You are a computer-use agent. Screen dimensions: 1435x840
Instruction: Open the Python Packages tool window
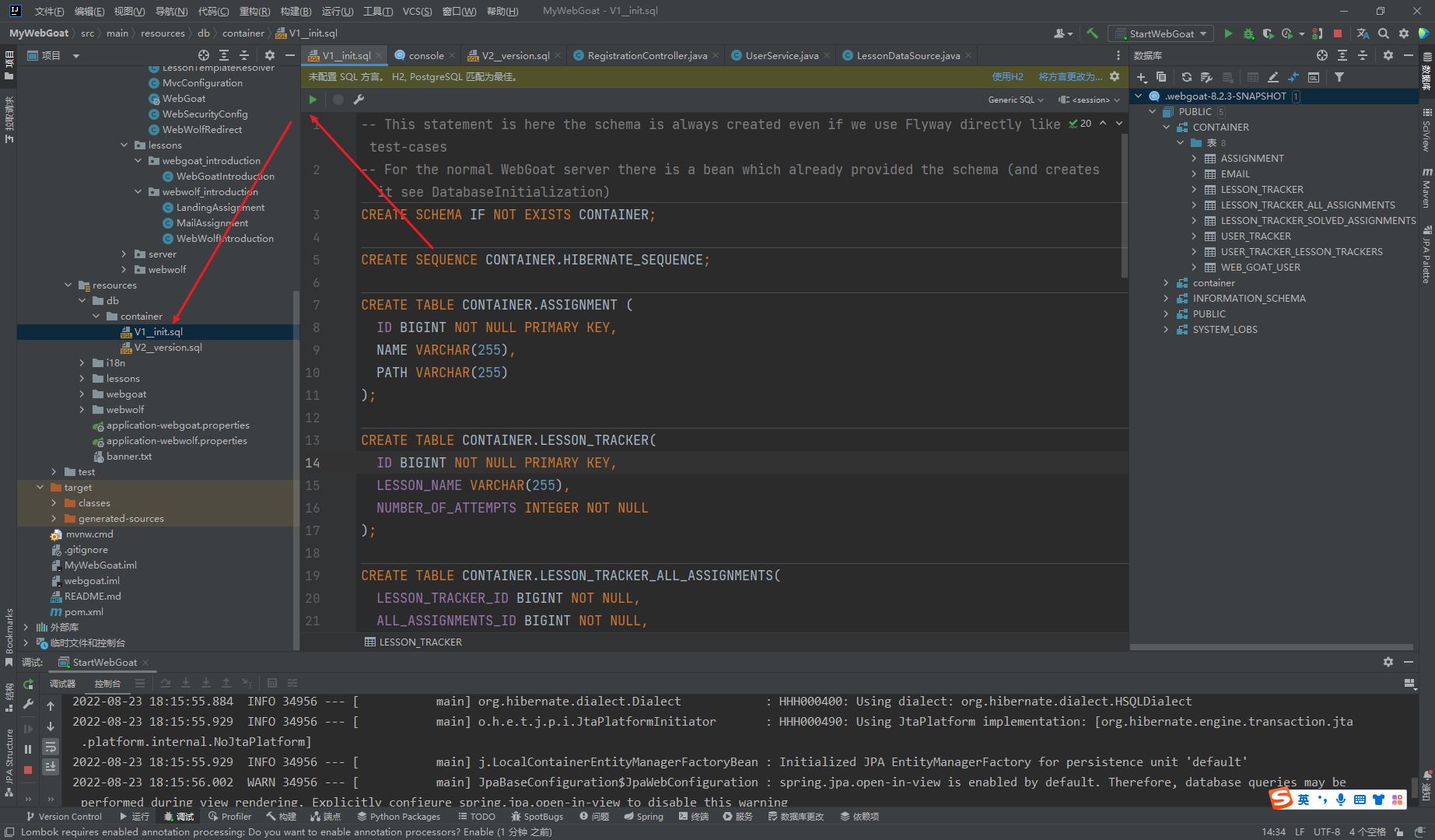coord(399,817)
